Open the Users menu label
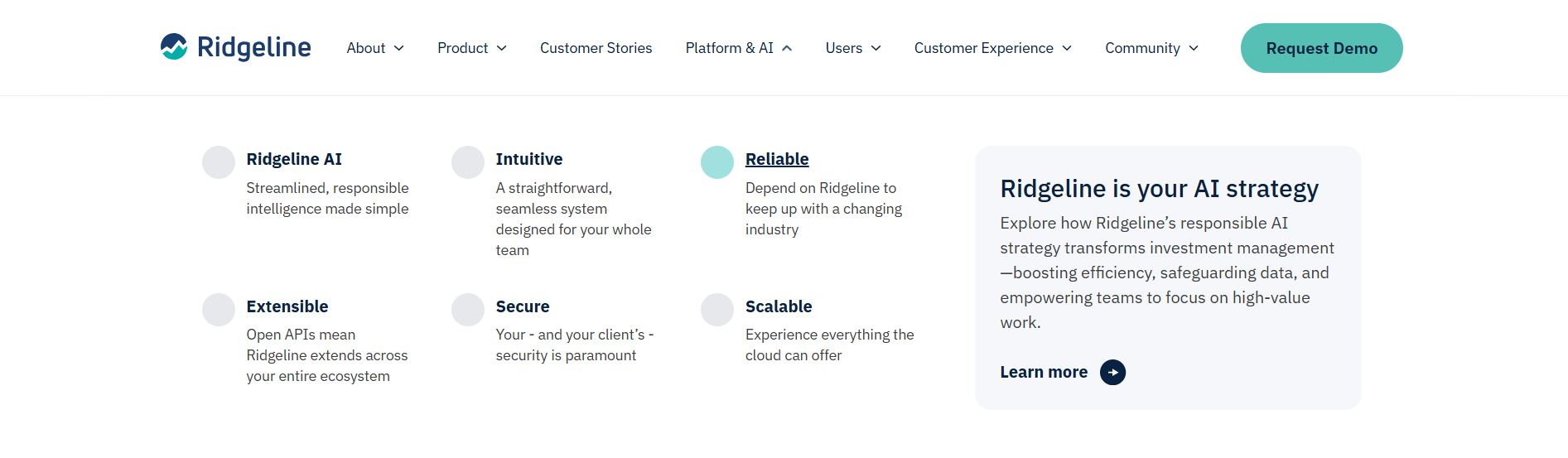 (x=844, y=48)
